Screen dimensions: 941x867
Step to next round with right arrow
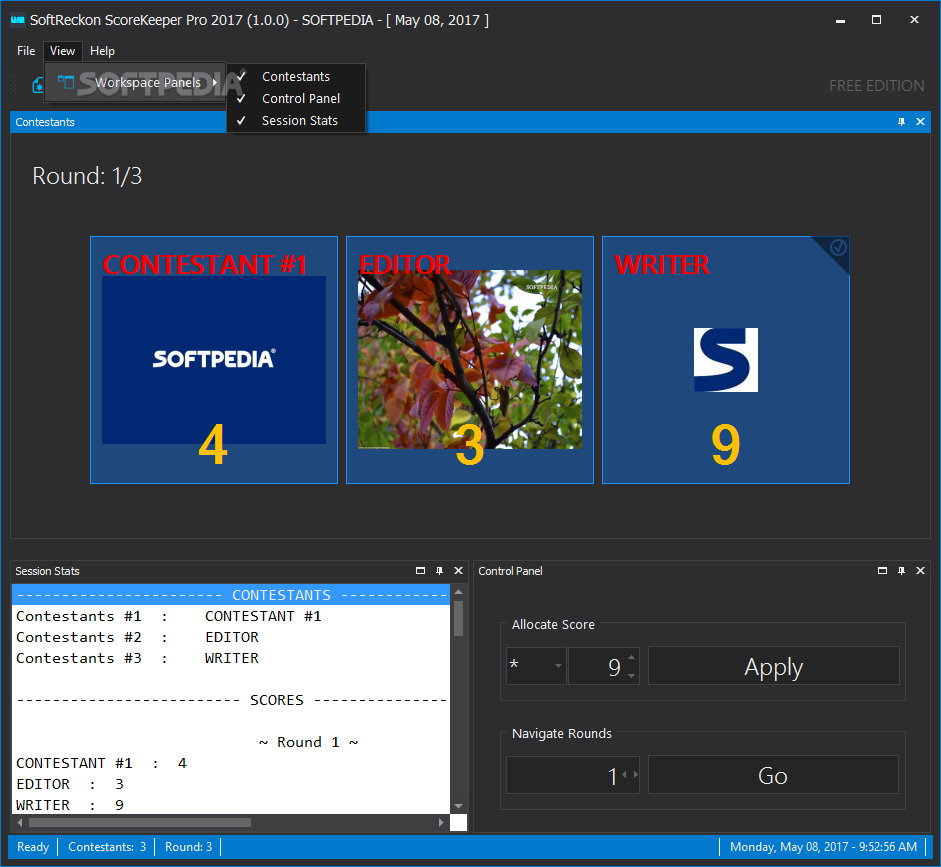coord(636,775)
